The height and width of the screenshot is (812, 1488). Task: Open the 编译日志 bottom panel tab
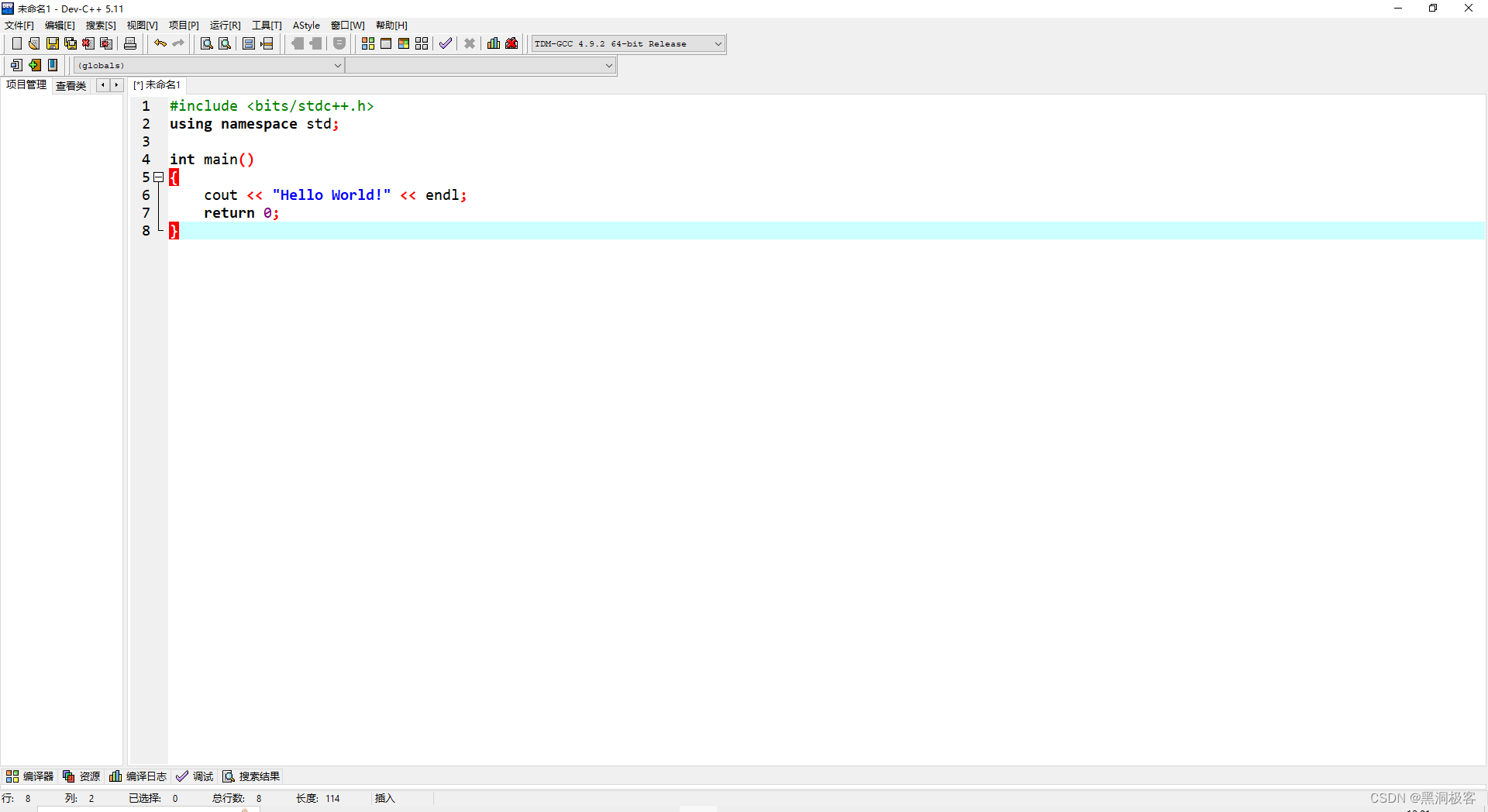pyautogui.click(x=138, y=776)
